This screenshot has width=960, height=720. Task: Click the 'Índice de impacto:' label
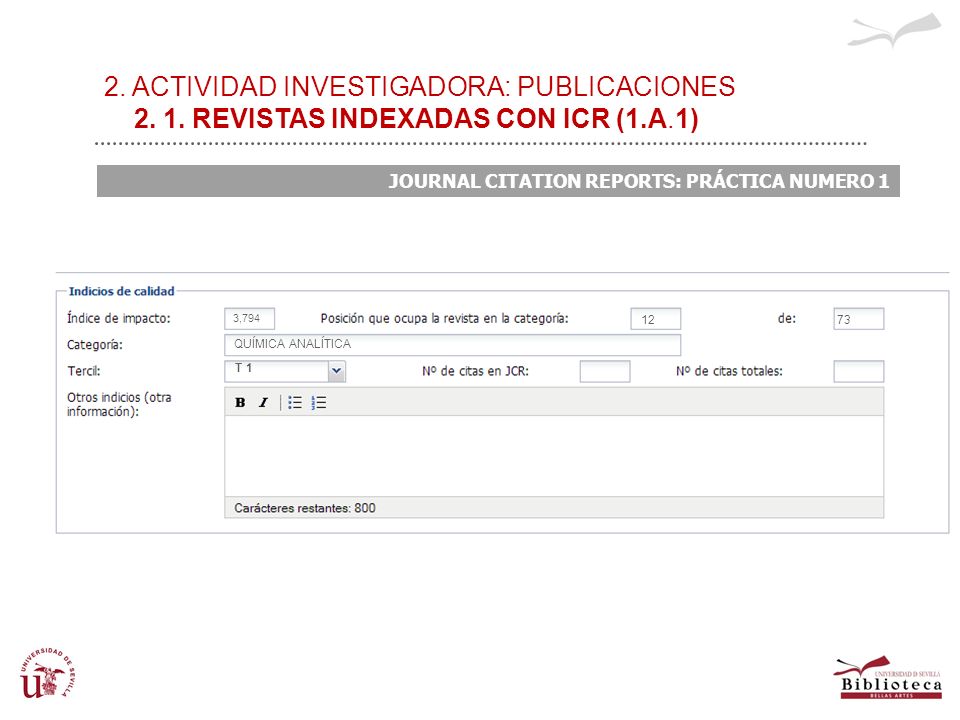[119, 318]
